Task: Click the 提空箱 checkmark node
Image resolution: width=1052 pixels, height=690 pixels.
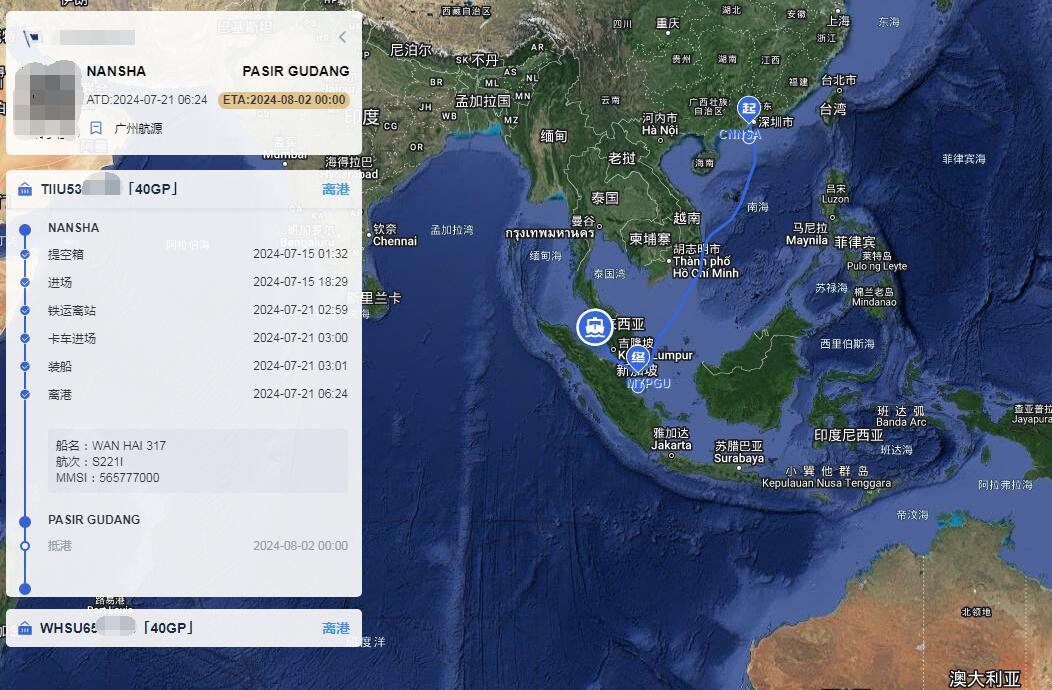Action: click(x=25, y=255)
